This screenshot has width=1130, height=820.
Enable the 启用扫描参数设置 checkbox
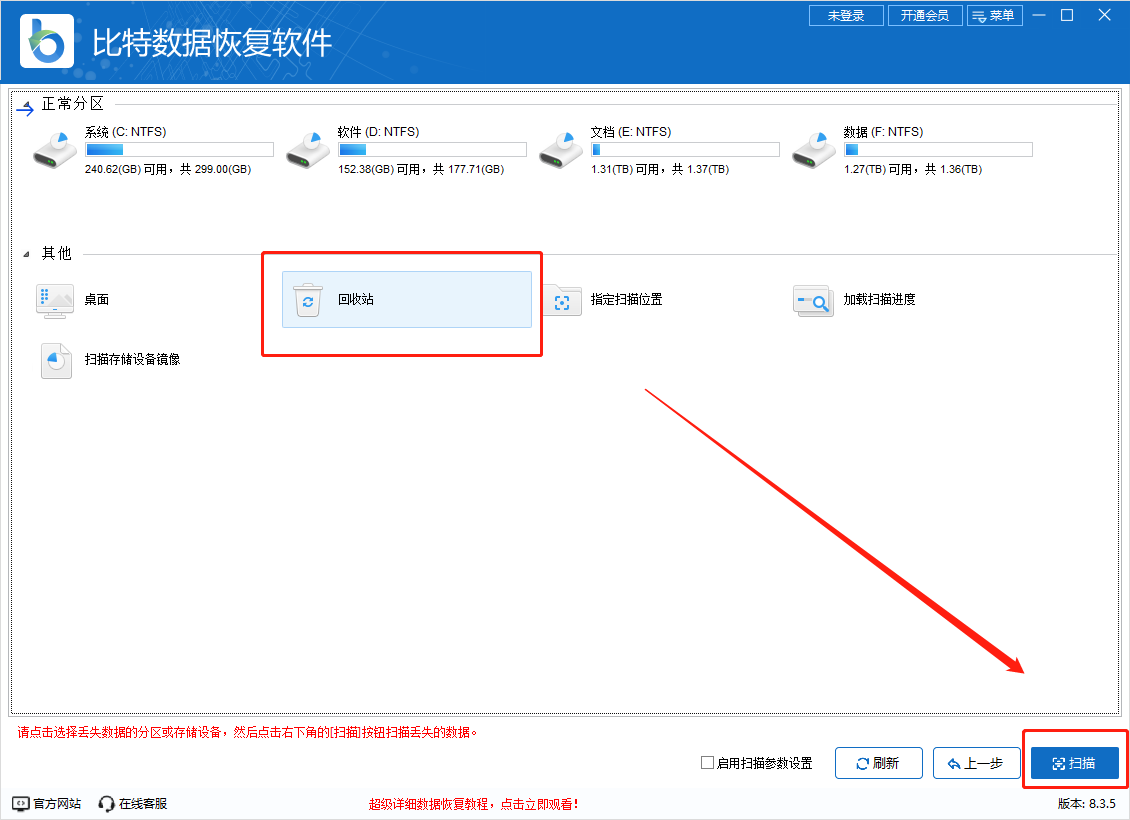point(707,762)
